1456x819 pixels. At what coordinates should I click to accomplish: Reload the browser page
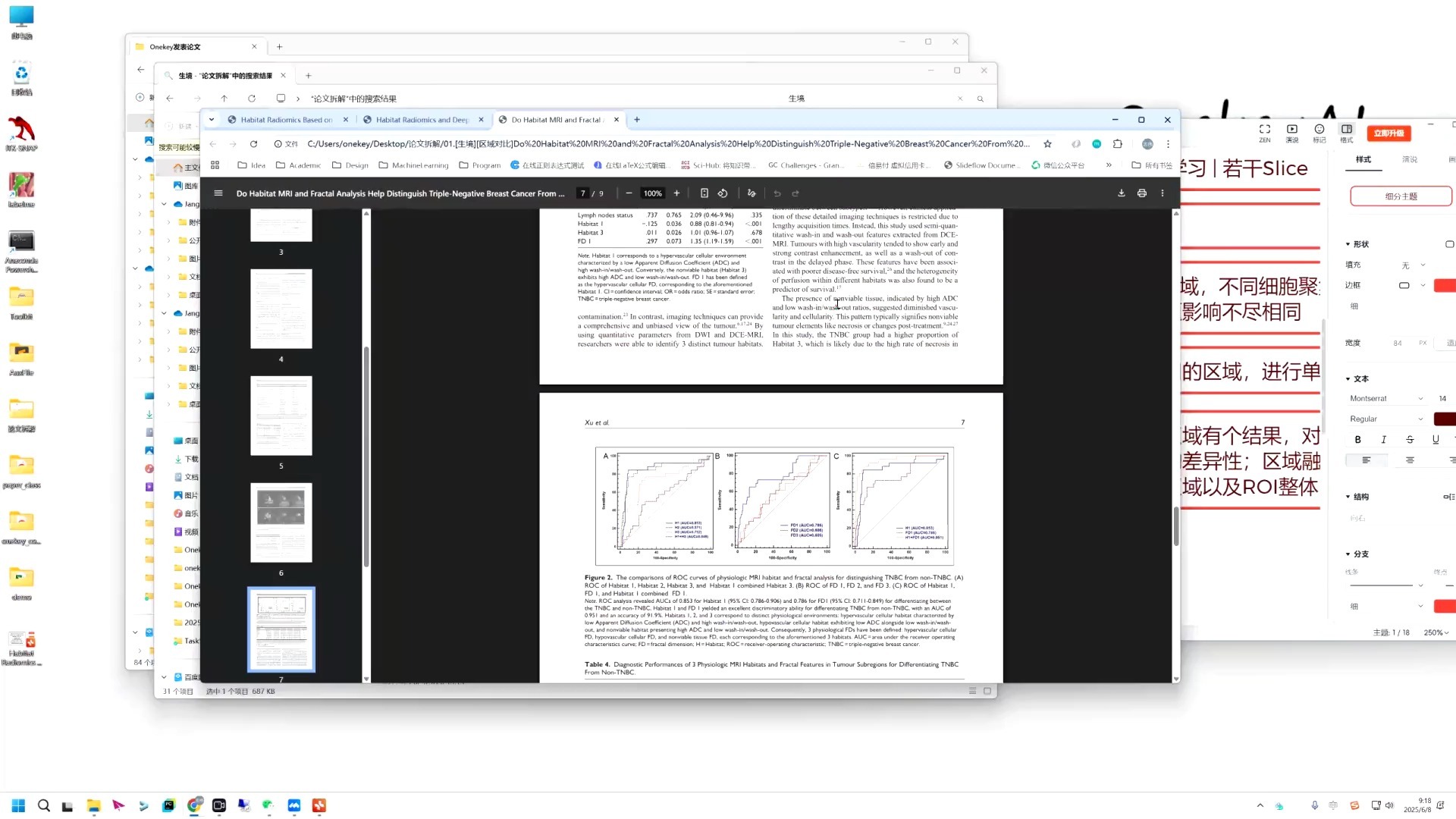pyautogui.click(x=253, y=144)
